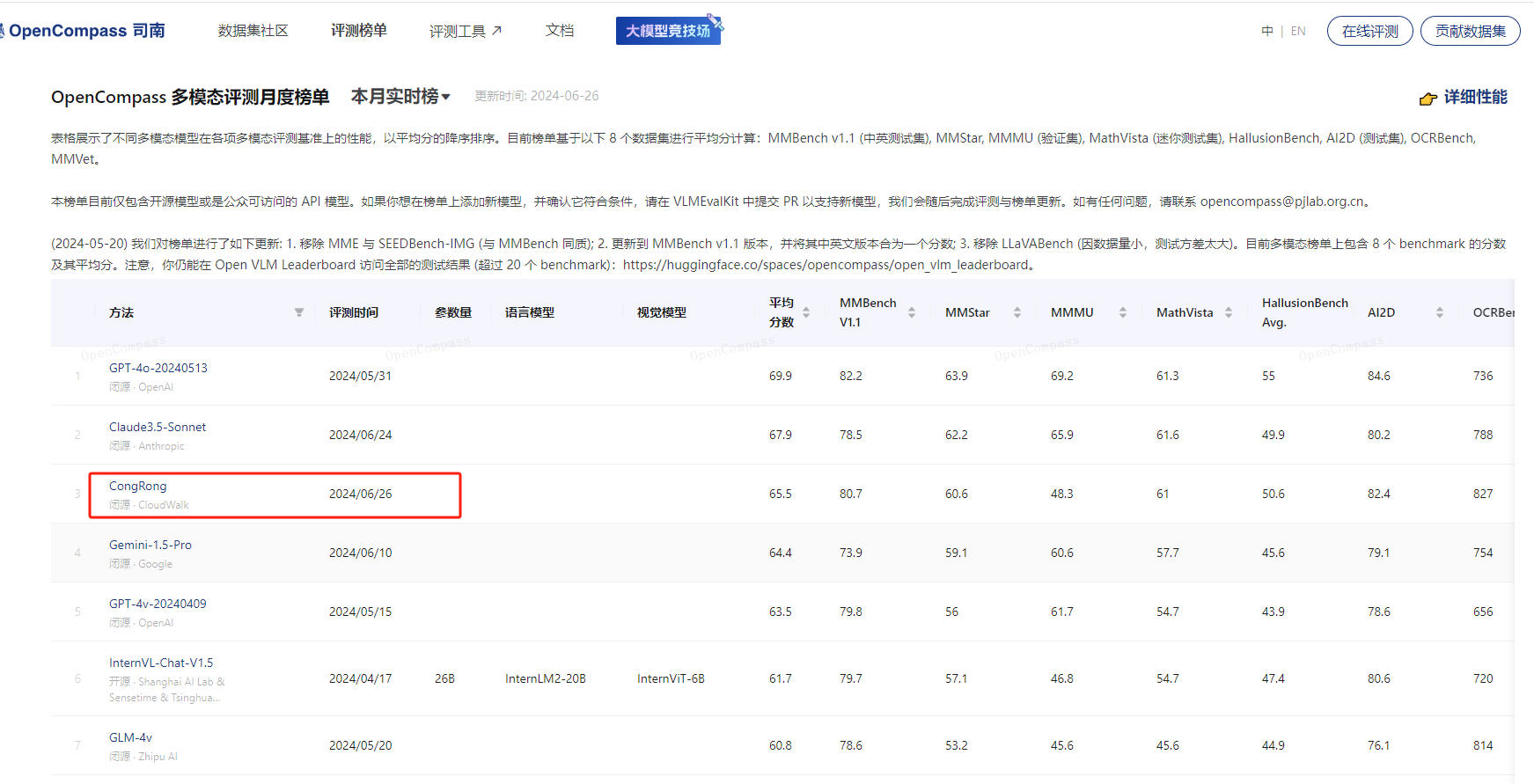Sort by MMBench V1.1 column arrows
This screenshot has height=784, width=1534.
[912, 312]
